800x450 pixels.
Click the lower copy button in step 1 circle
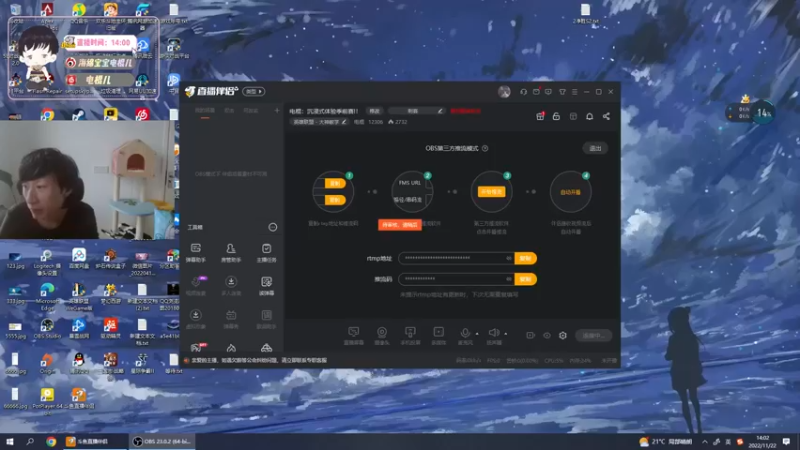(x=335, y=200)
